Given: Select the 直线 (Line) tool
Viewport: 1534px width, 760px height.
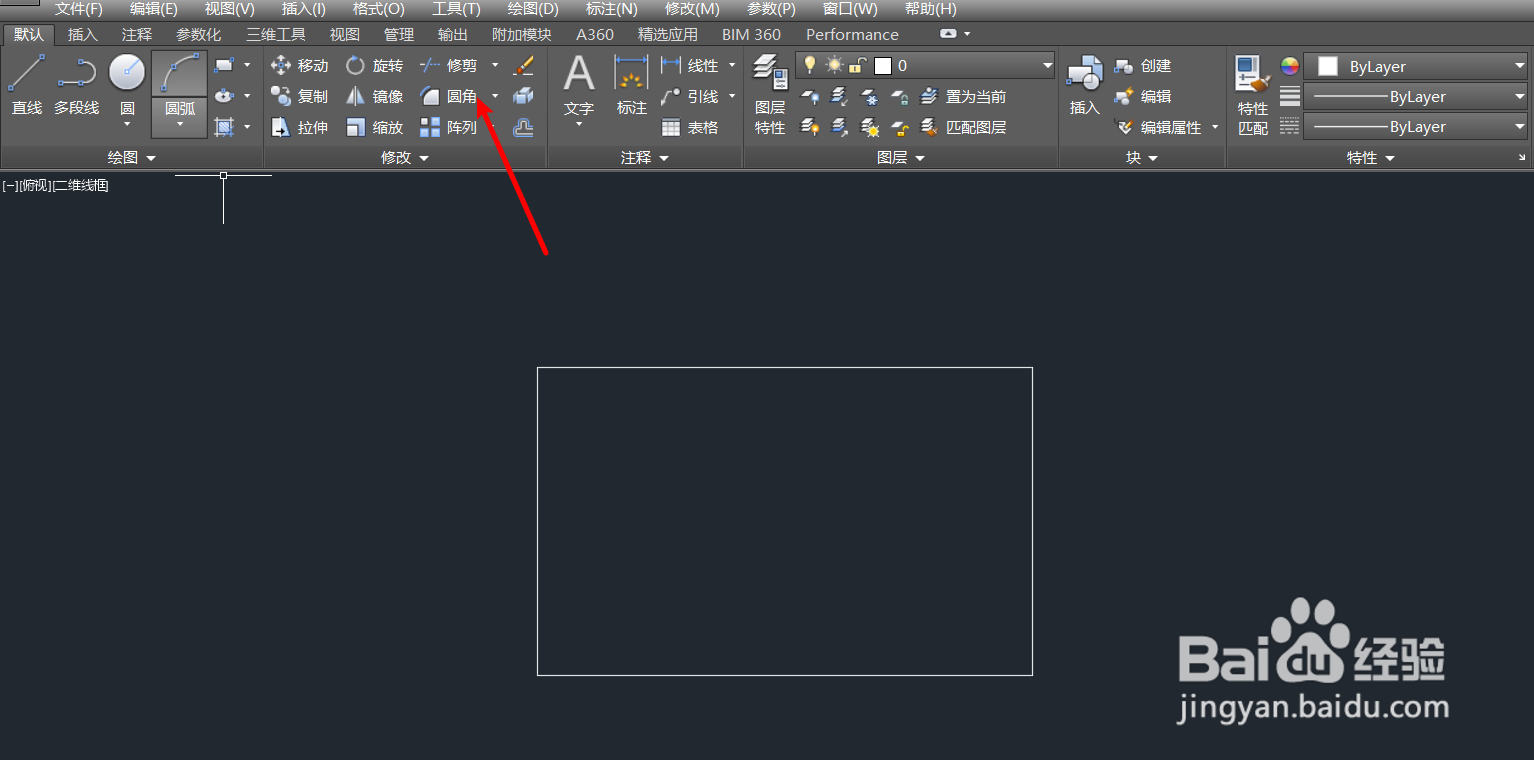Looking at the screenshot, I should (27, 86).
